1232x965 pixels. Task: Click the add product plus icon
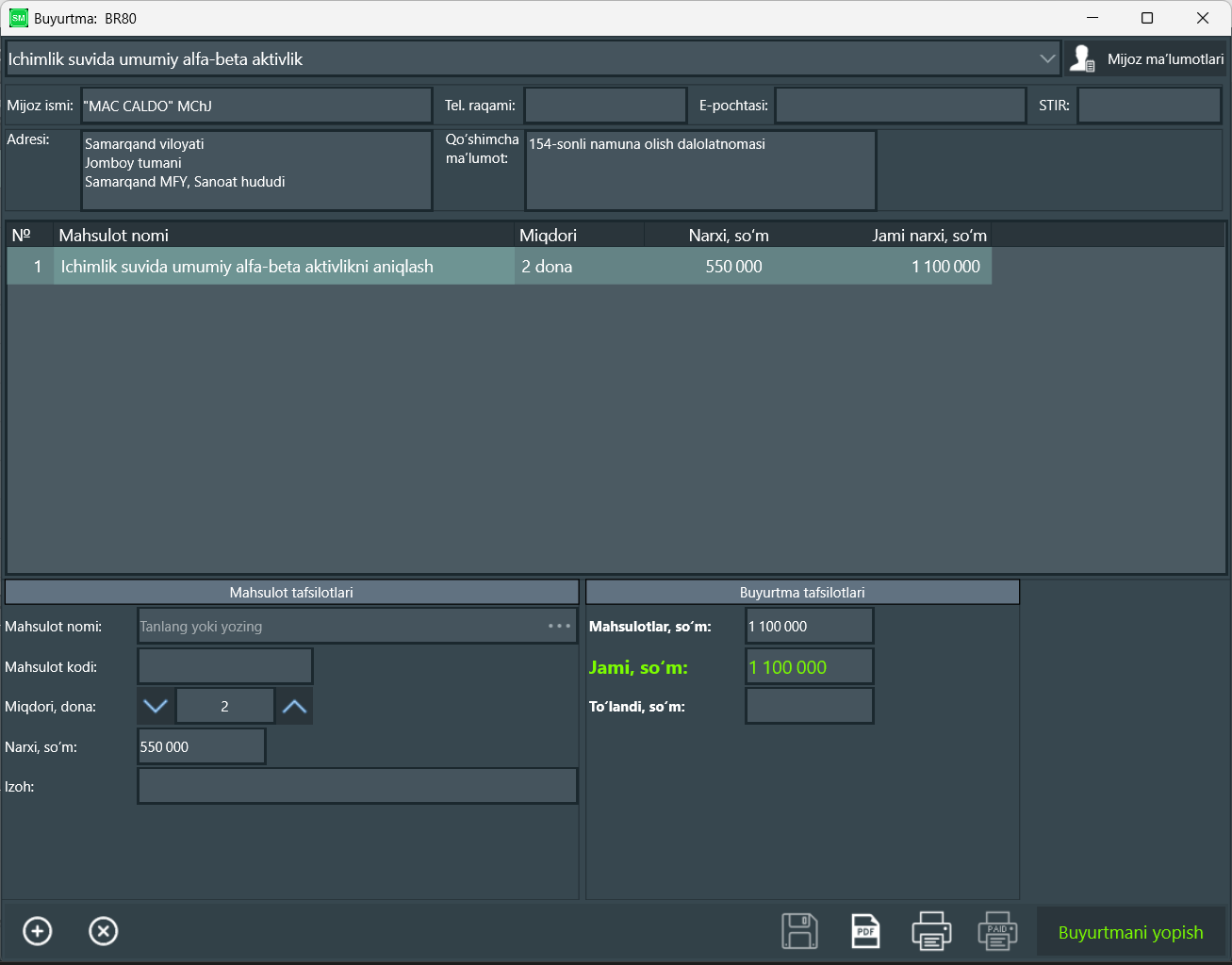[x=38, y=931]
